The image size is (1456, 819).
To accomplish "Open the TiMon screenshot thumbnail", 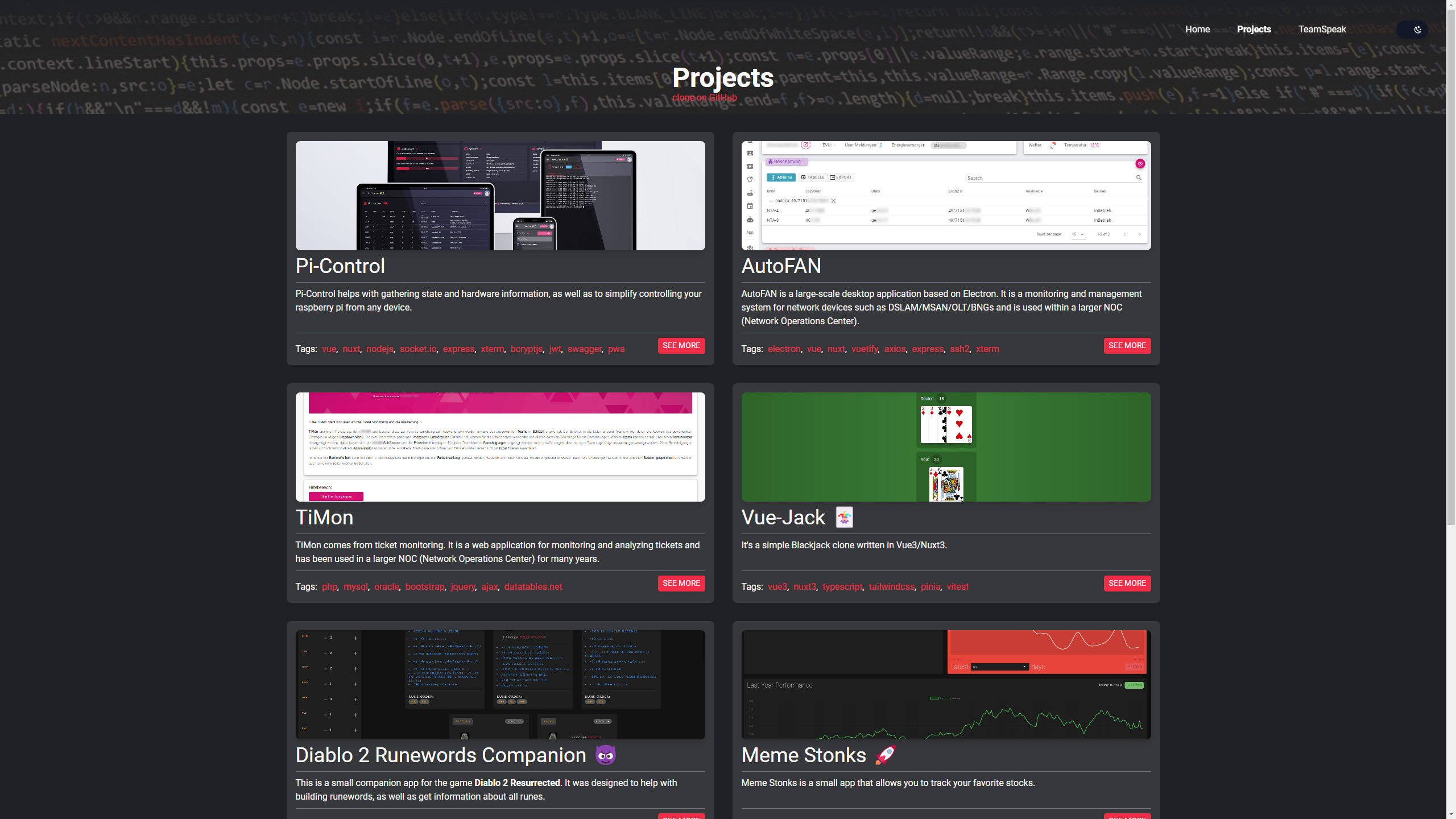I will 500,447.
